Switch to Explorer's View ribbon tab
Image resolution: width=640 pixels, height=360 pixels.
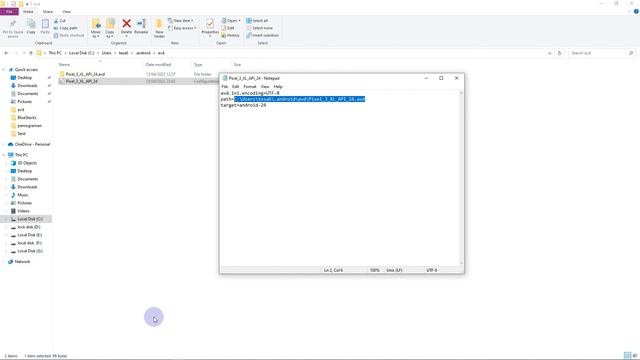pos(66,11)
